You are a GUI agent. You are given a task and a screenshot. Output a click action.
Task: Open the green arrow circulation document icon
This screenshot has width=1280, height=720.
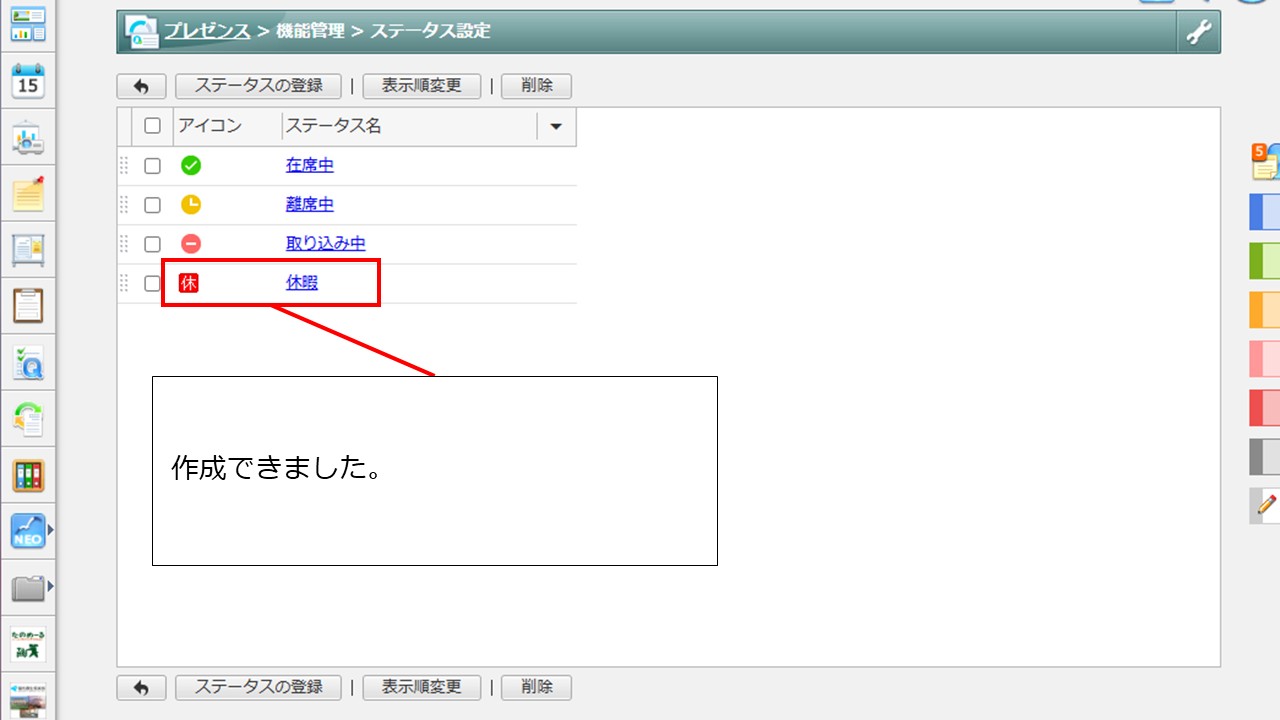point(28,419)
